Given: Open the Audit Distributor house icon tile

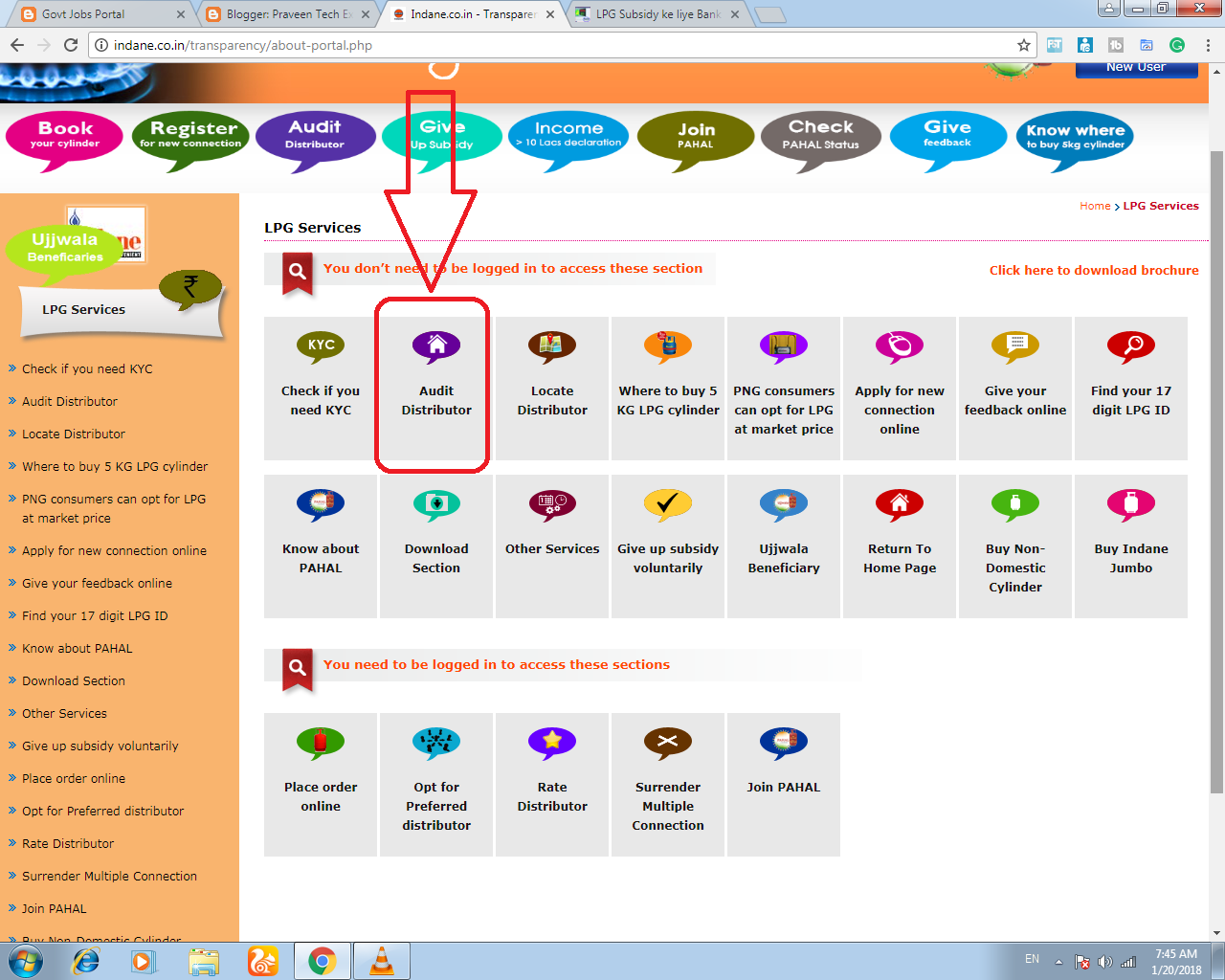Looking at the screenshot, I should 436,346.
